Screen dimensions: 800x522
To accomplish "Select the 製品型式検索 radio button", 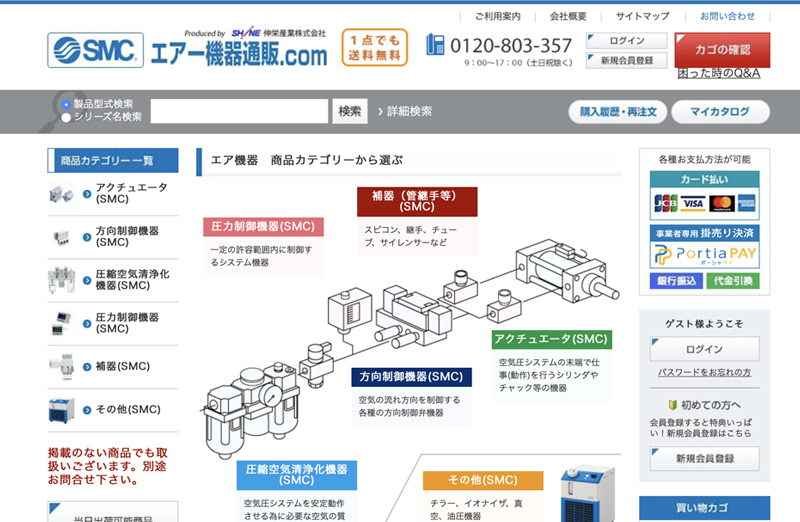I will (x=66, y=104).
